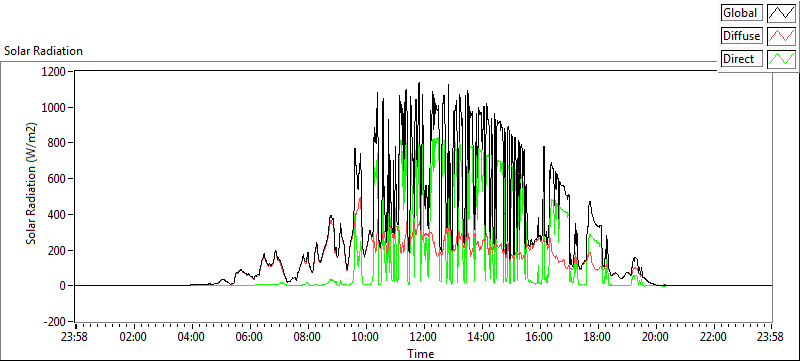Click the Direct plot legend line icon
The width and height of the screenshot is (800, 361).
(781, 59)
